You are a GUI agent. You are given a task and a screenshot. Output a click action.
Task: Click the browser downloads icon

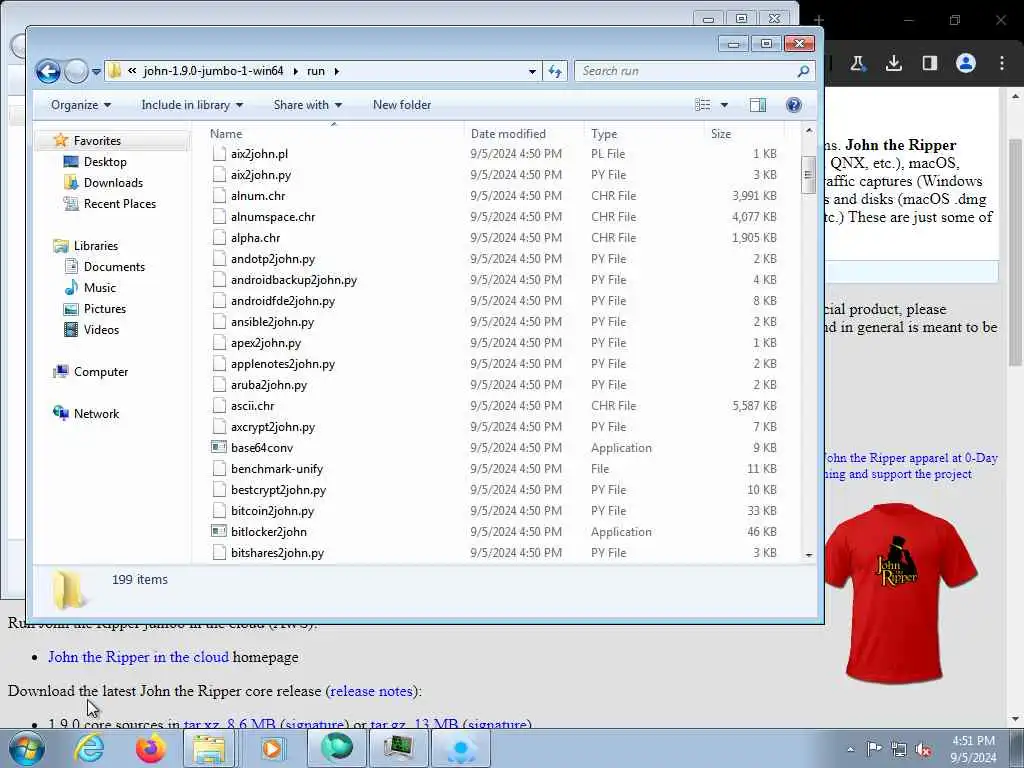point(893,63)
